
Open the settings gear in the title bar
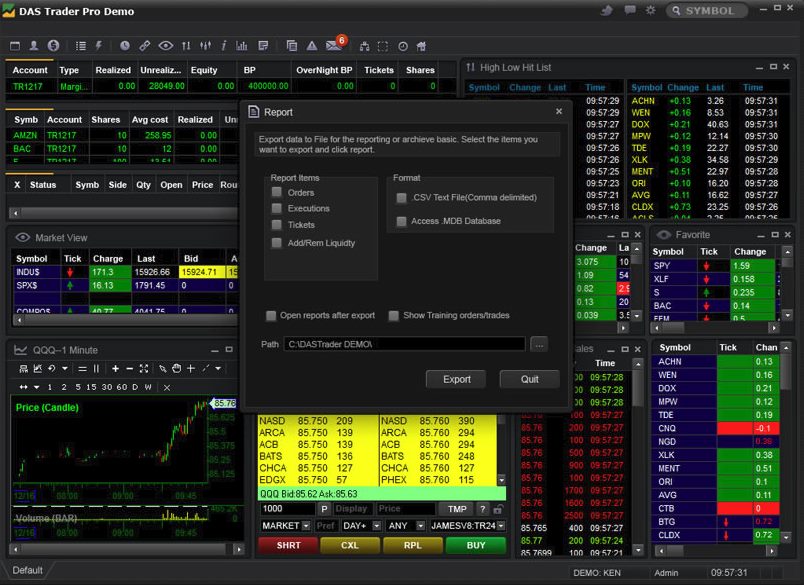[x=650, y=10]
